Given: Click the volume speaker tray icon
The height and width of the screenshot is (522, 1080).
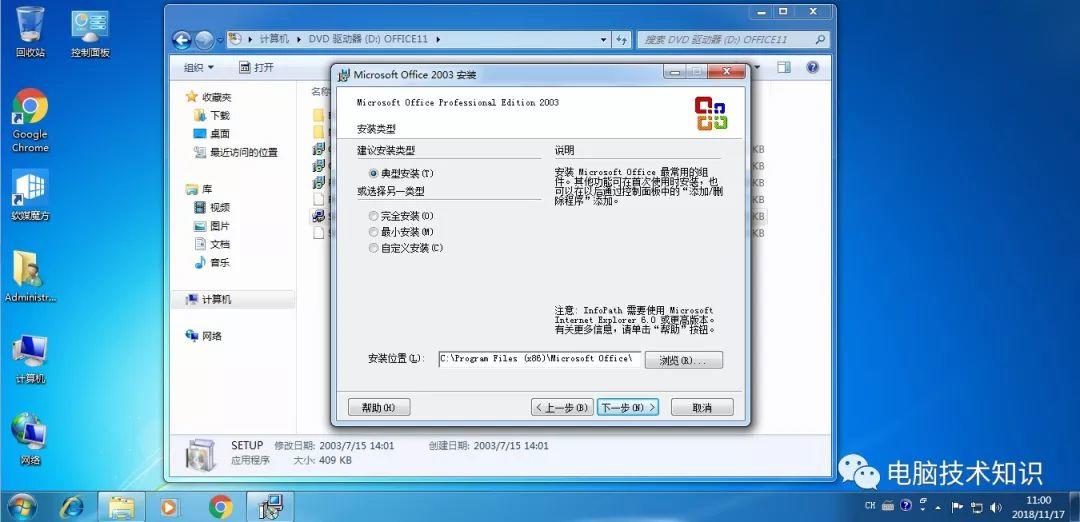Looking at the screenshot, I should point(995,508).
